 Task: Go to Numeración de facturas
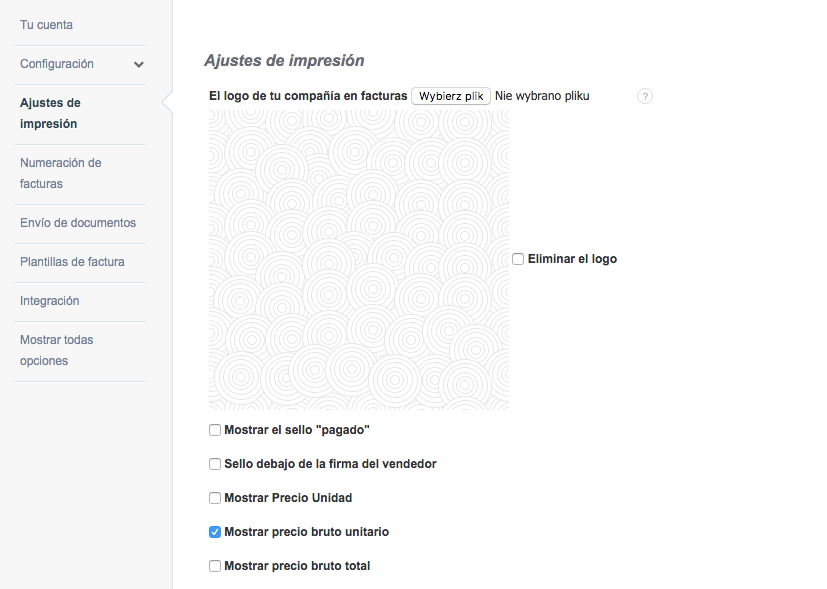60,173
